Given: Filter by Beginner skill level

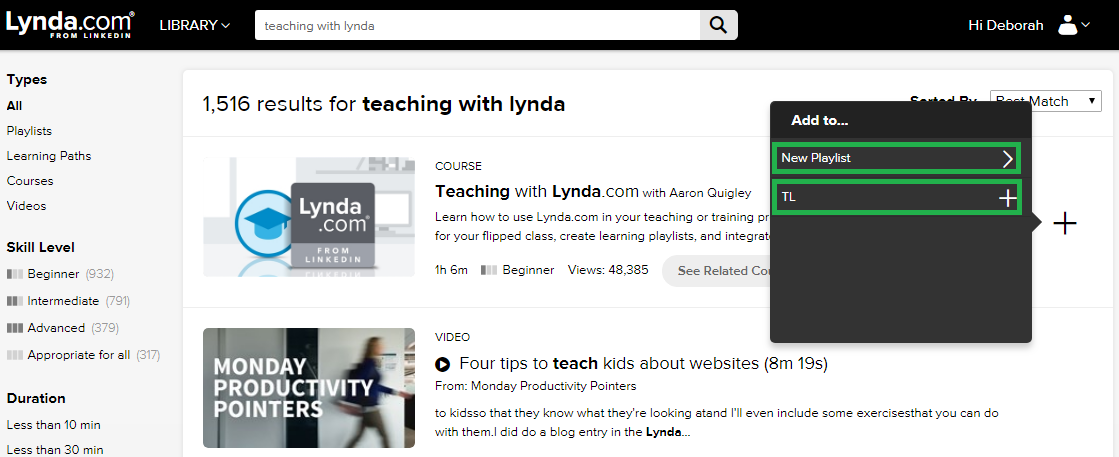Looking at the screenshot, I should (60, 273).
